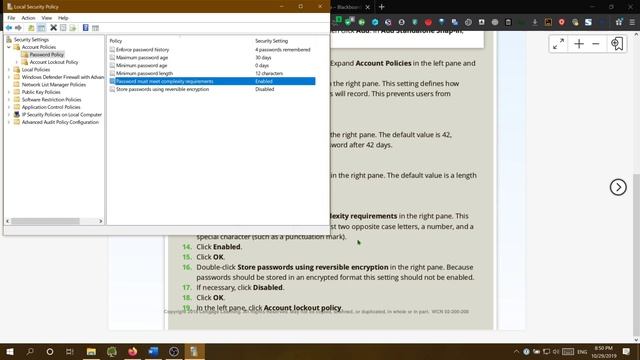640x360 pixels.
Task: Close the Blackboard browser tab
Action: click(367, 7)
